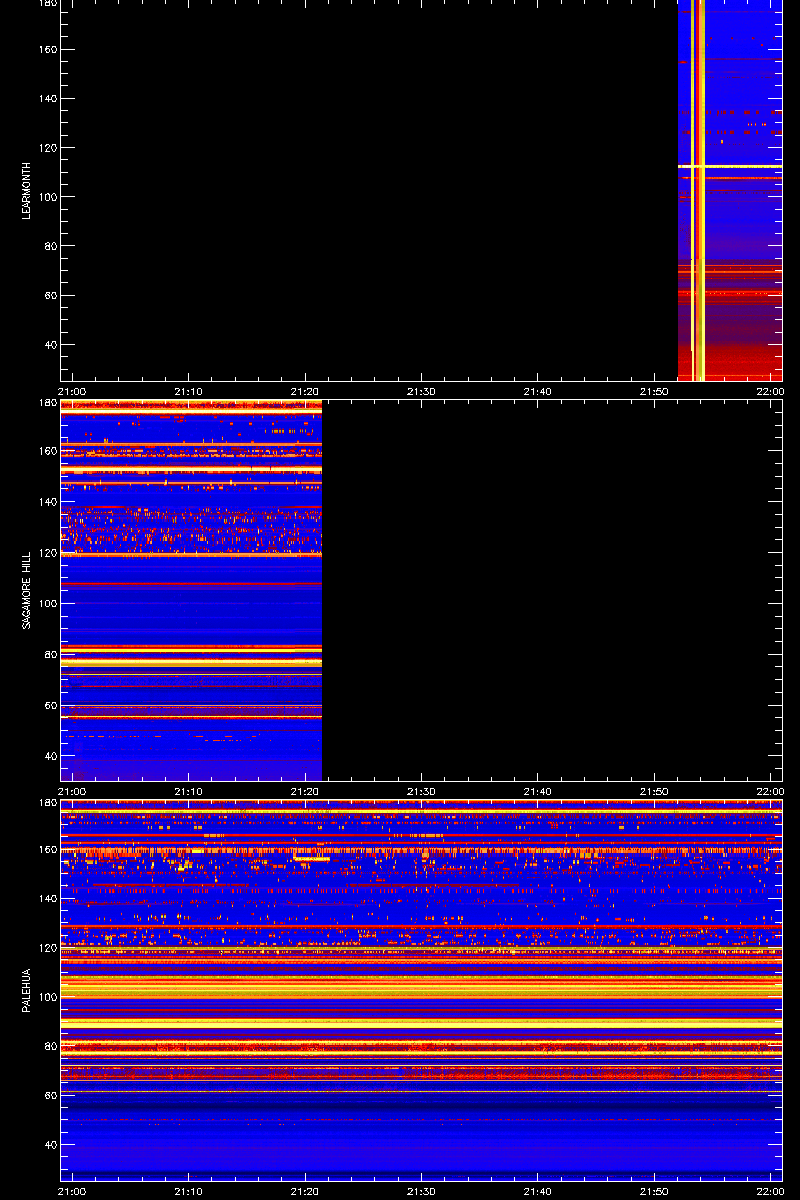Click the 80 frequency tick on Palehua axis
The height and width of the screenshot is (1200, 800).
(x=50, y=1046)
